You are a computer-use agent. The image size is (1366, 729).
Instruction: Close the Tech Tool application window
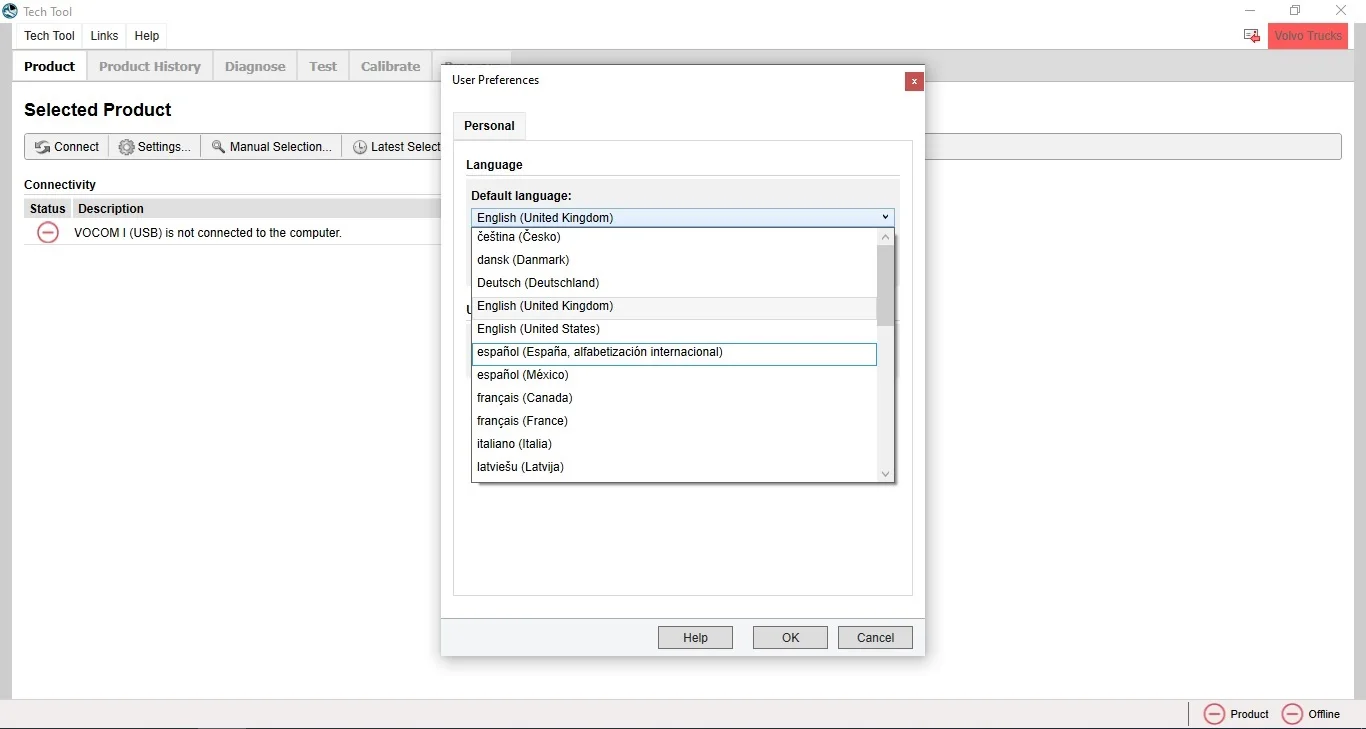click(x=1341, y=11)
